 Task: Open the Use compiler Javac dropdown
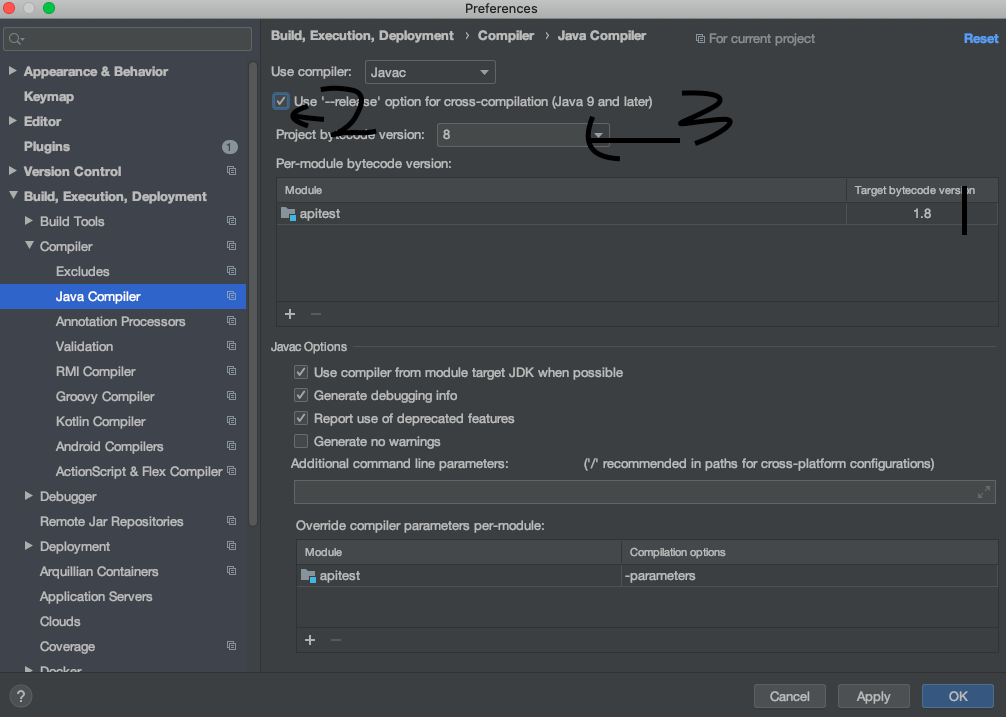pos(430,72)
